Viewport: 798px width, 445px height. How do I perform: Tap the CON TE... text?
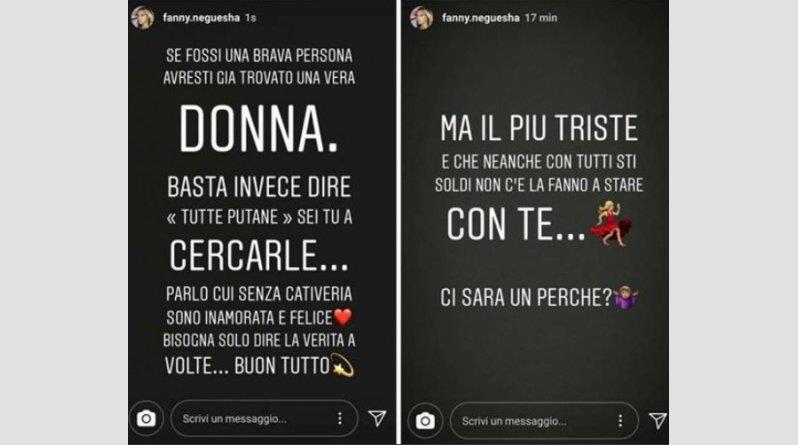point(516,225)
